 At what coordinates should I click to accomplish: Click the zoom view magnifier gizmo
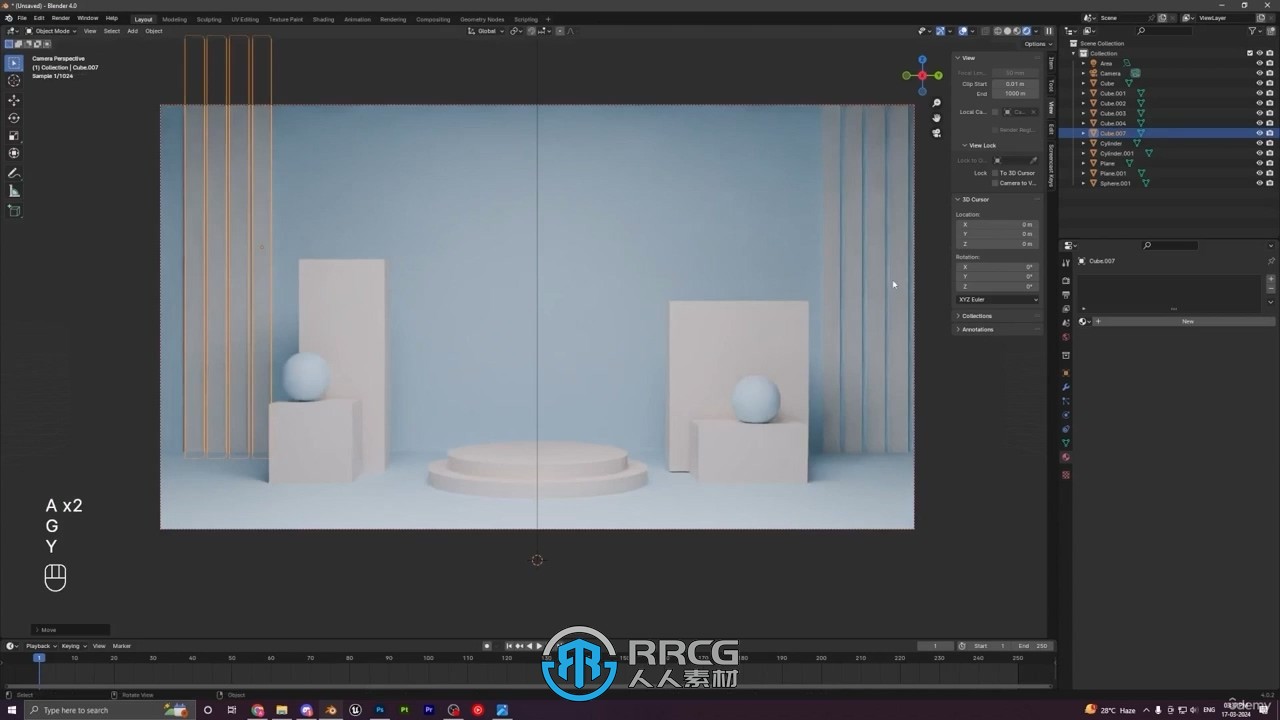pyautogui.click(x=936, y=103)
